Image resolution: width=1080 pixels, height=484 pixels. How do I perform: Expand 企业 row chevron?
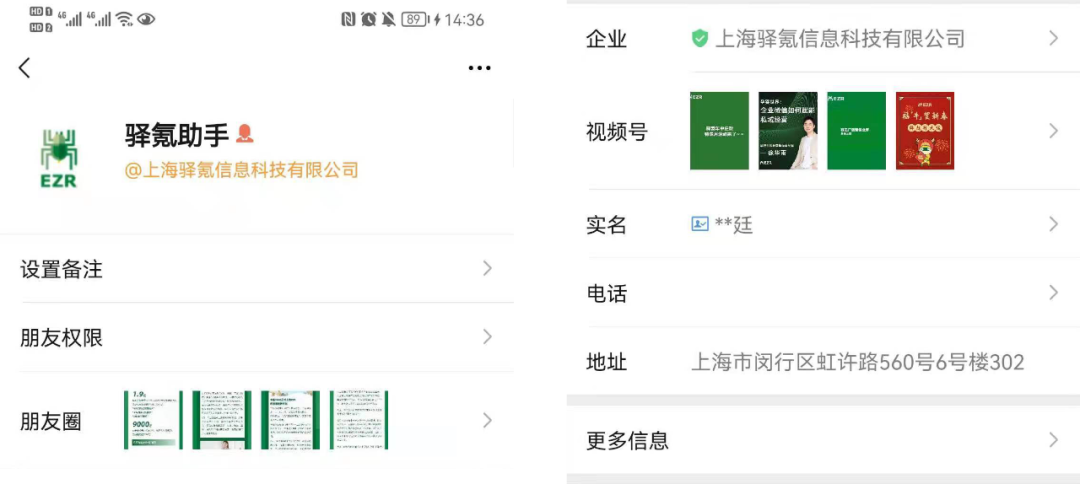click(1053, 39)
